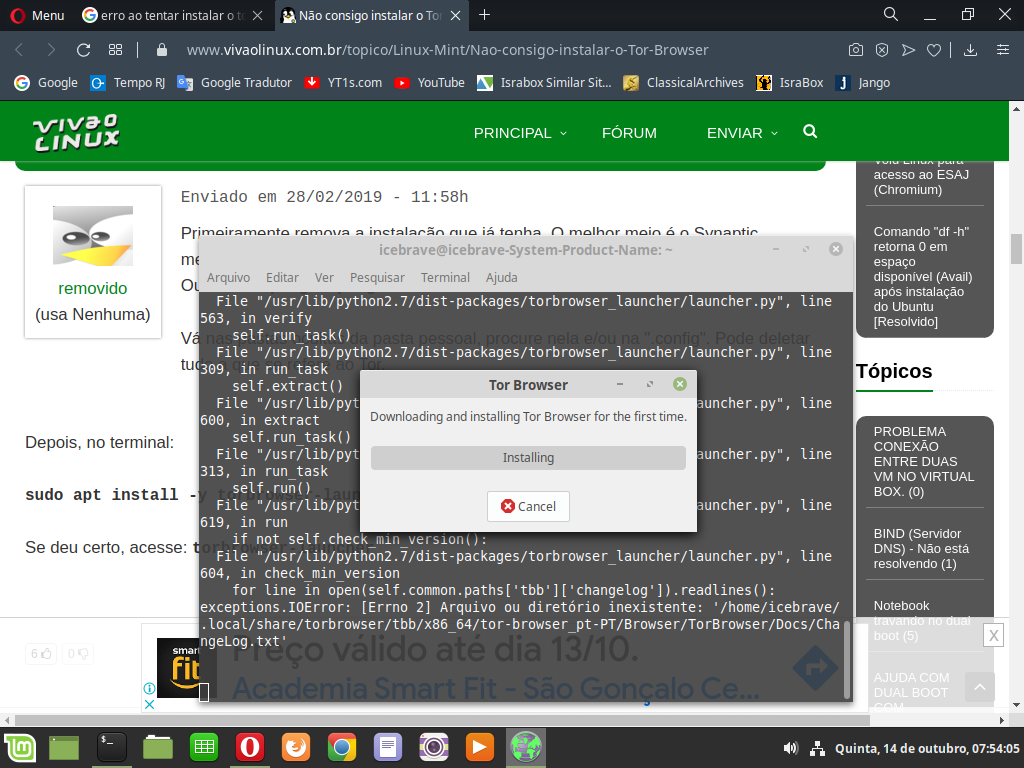Click the address bar URL

447,50
